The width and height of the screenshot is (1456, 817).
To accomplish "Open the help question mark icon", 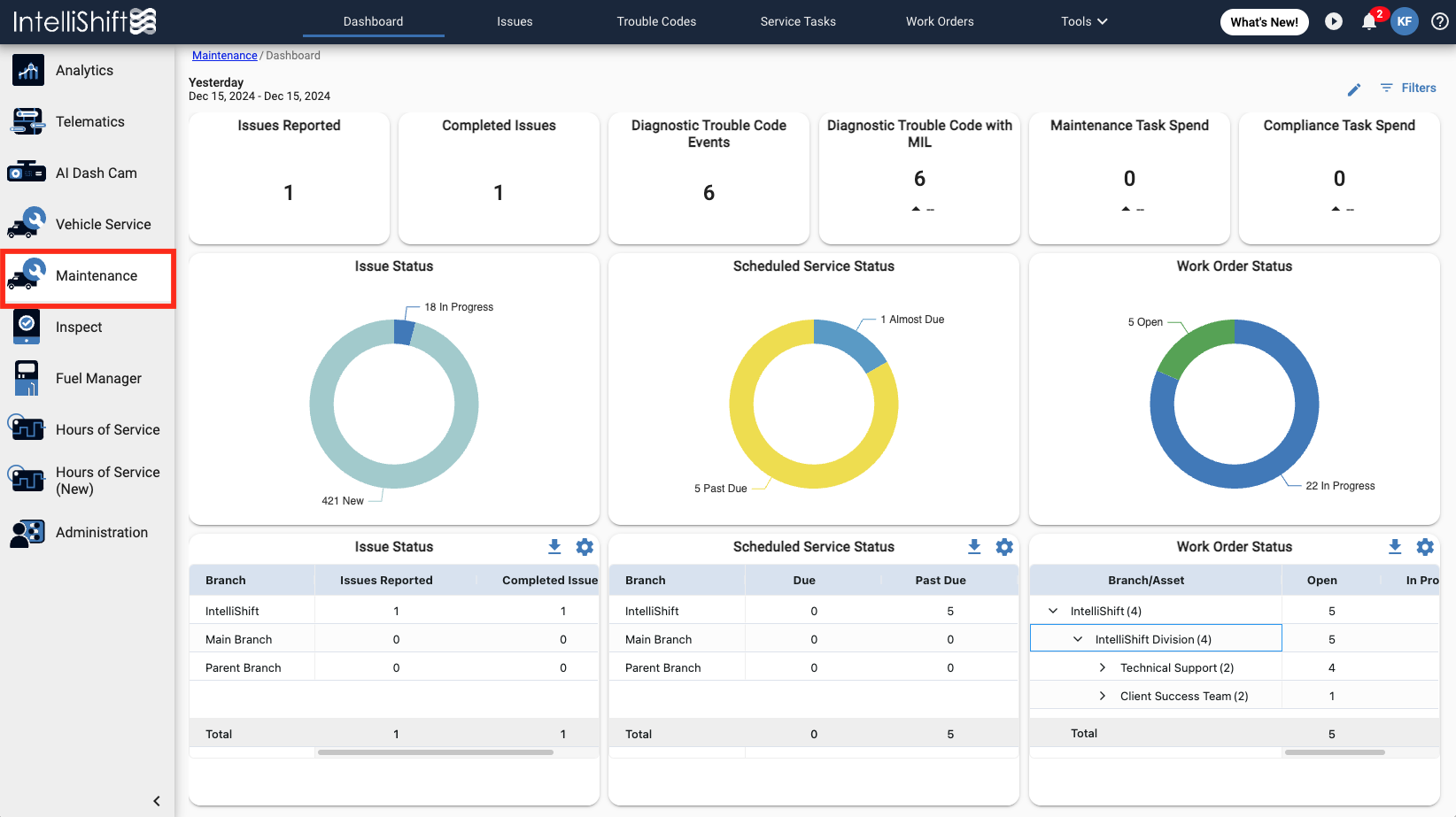I will point(1440,21).
